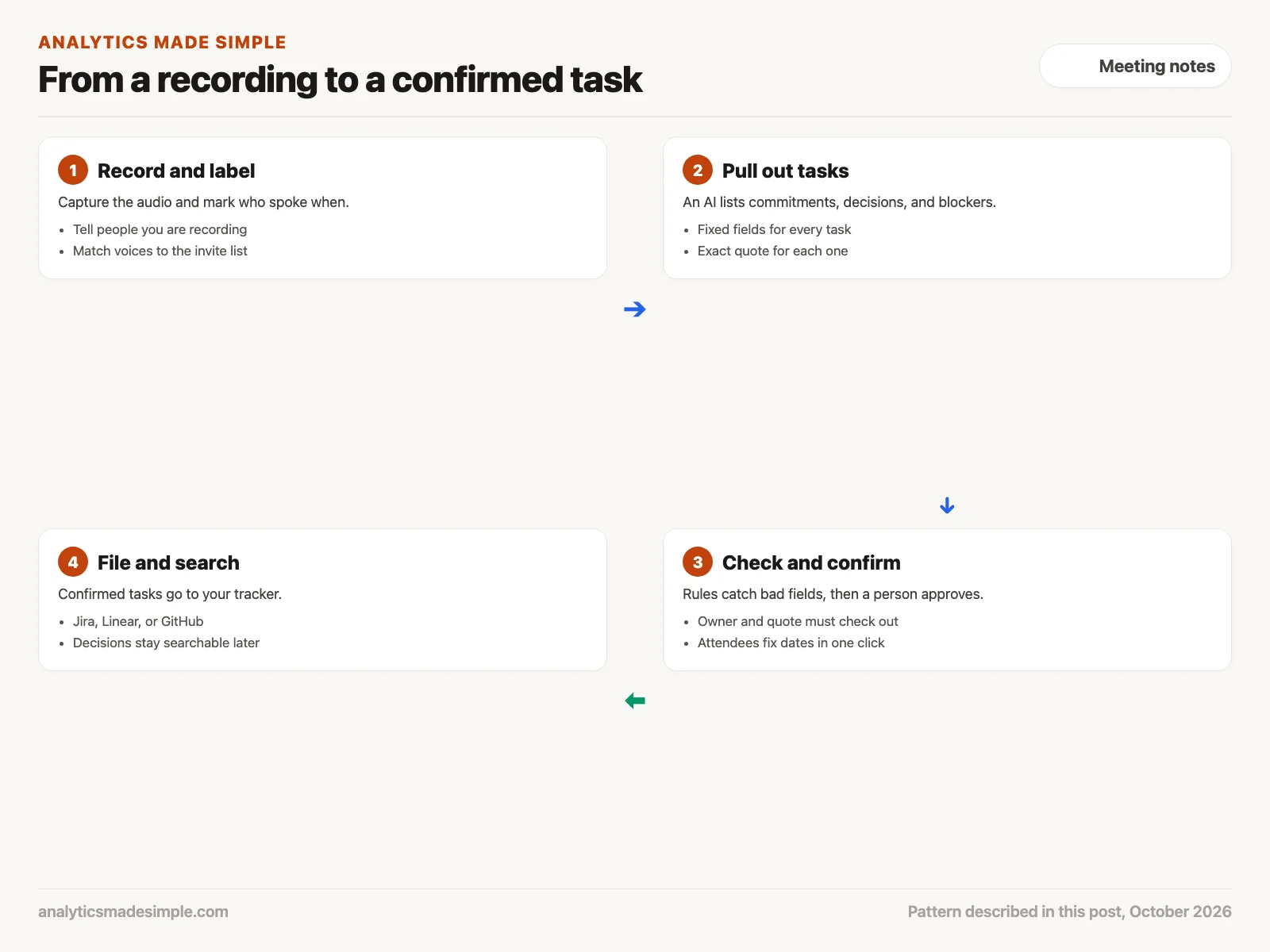Click bullet 'Attendees fix dates in one click'
This screenshot has height=952, width=1270.
(791, 643)
